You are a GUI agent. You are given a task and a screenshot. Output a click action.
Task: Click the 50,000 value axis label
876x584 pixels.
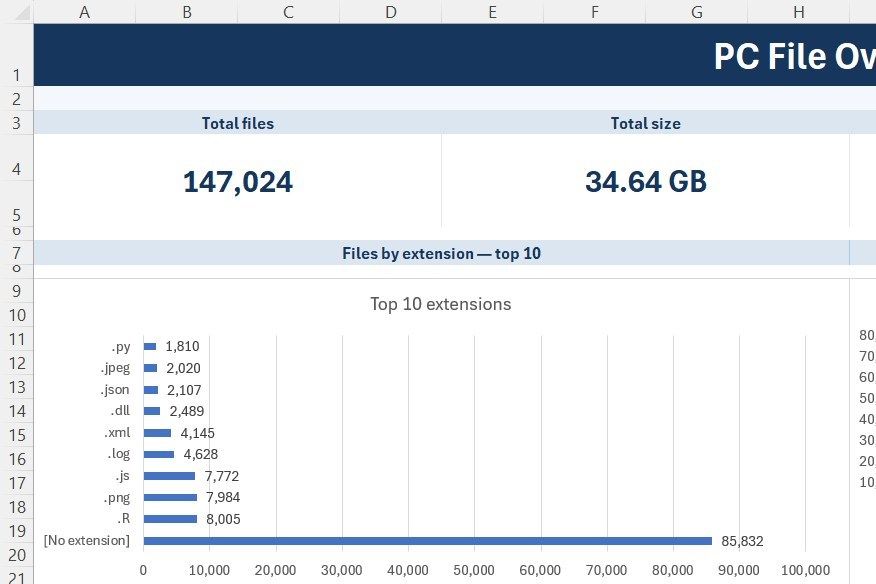coord(474,570)
